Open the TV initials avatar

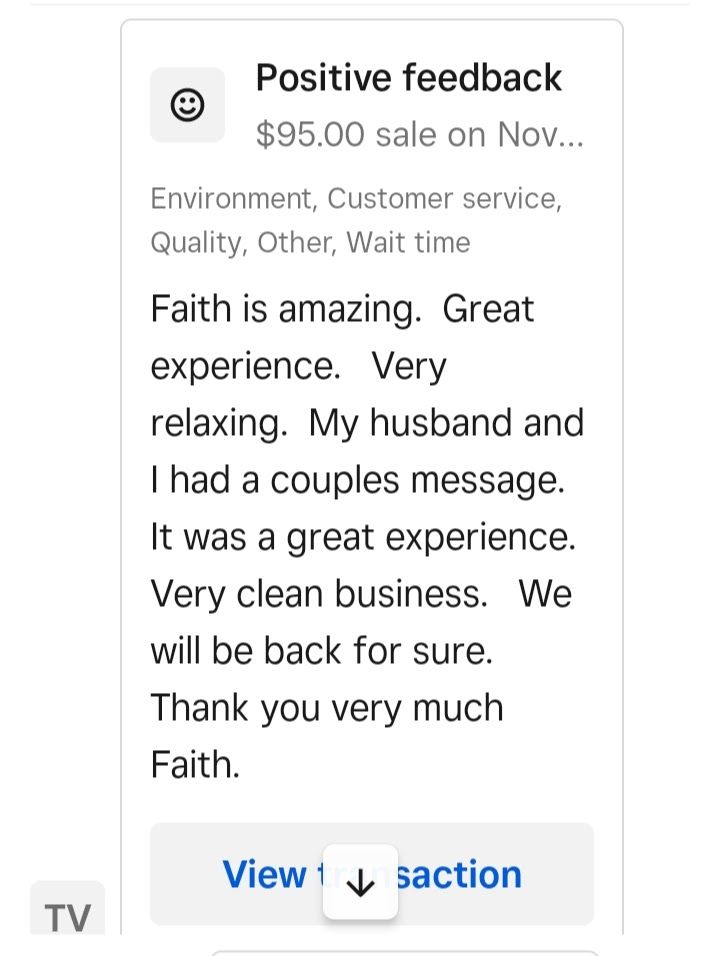[x=68, y=909]
